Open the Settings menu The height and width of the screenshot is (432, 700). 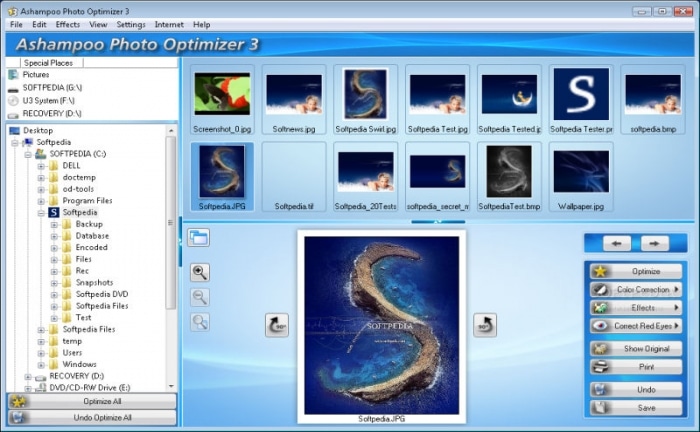(131, 25)
